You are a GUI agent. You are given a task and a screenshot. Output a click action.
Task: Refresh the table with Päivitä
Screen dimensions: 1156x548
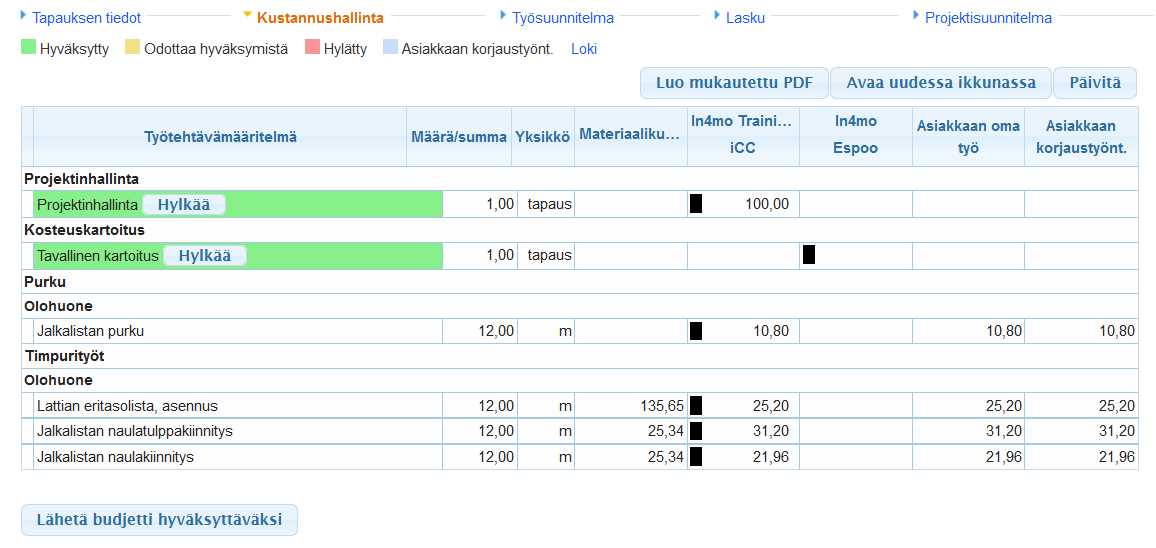[1094, 83]
